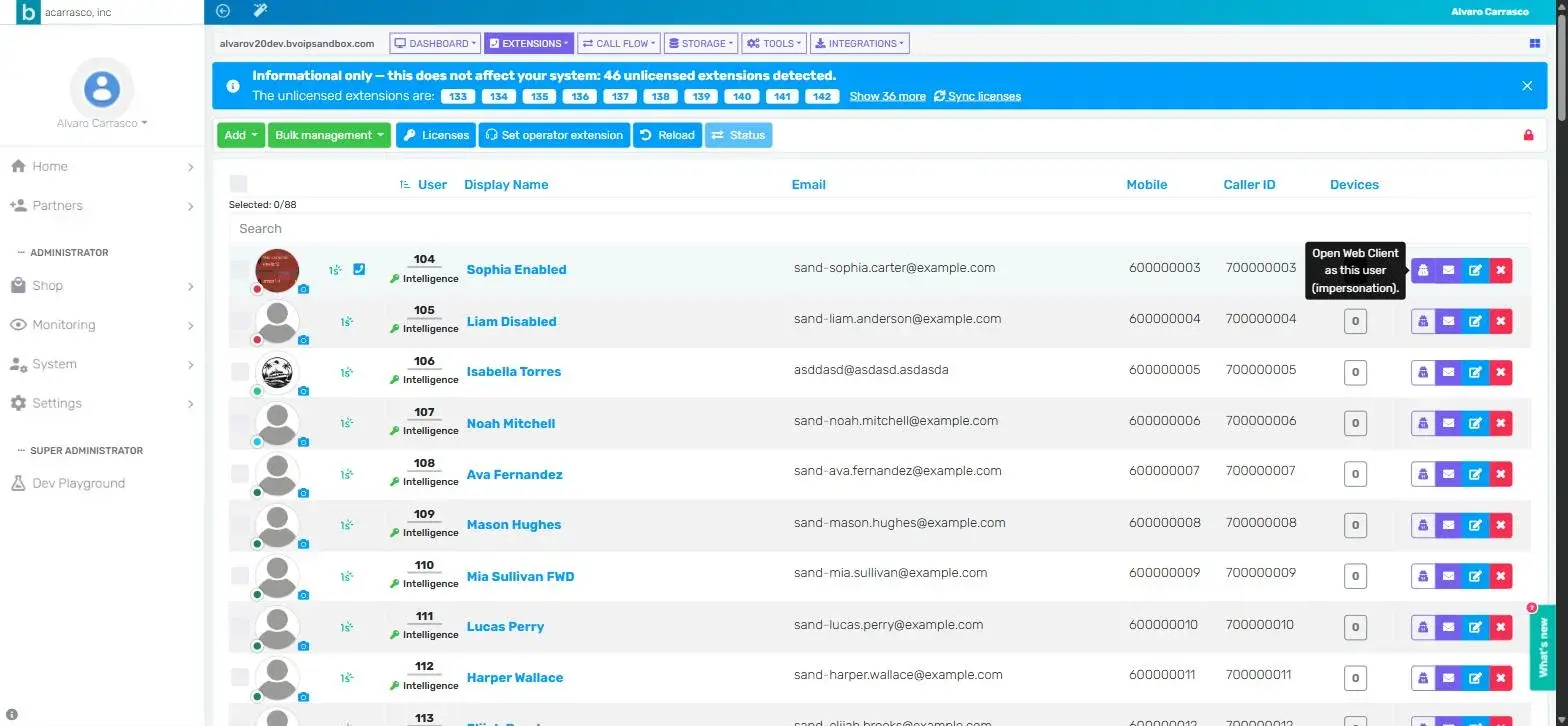Delete the Sophia Enabled extension
Viewport: 1568px width, 726px height.
click(1500, 270)
